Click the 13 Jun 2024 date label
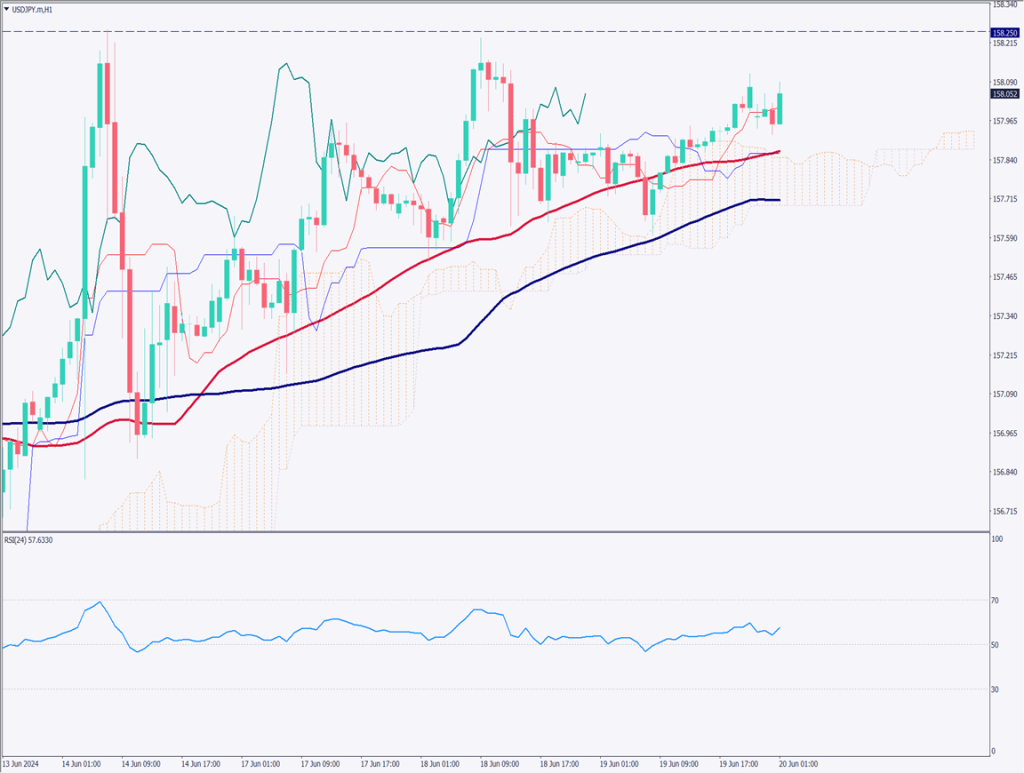Image resolution: width=1024 pixels, height=773 pixels. pyautogui.click(x=23, y=763)
